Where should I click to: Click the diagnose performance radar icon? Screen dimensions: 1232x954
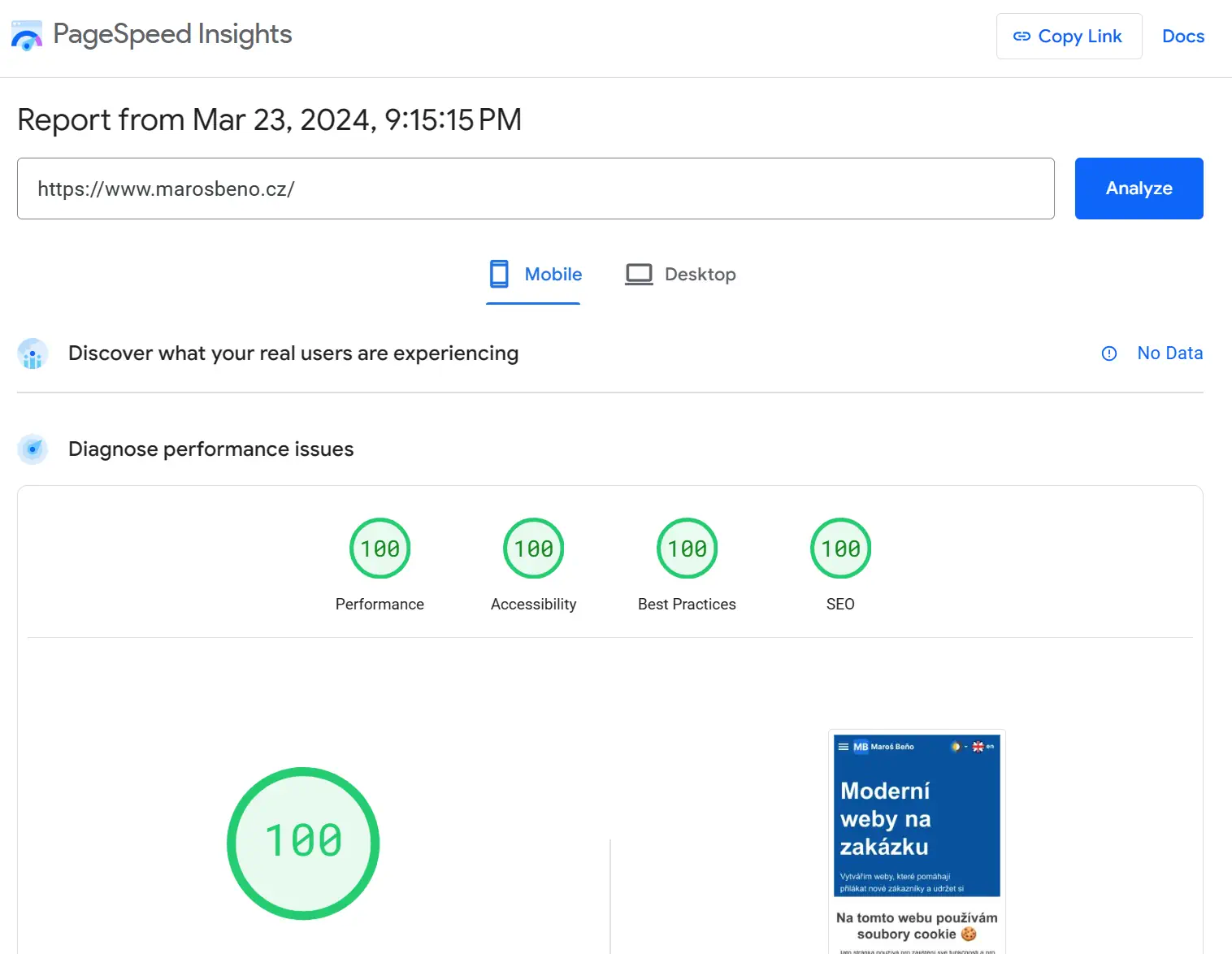point(33,449)
